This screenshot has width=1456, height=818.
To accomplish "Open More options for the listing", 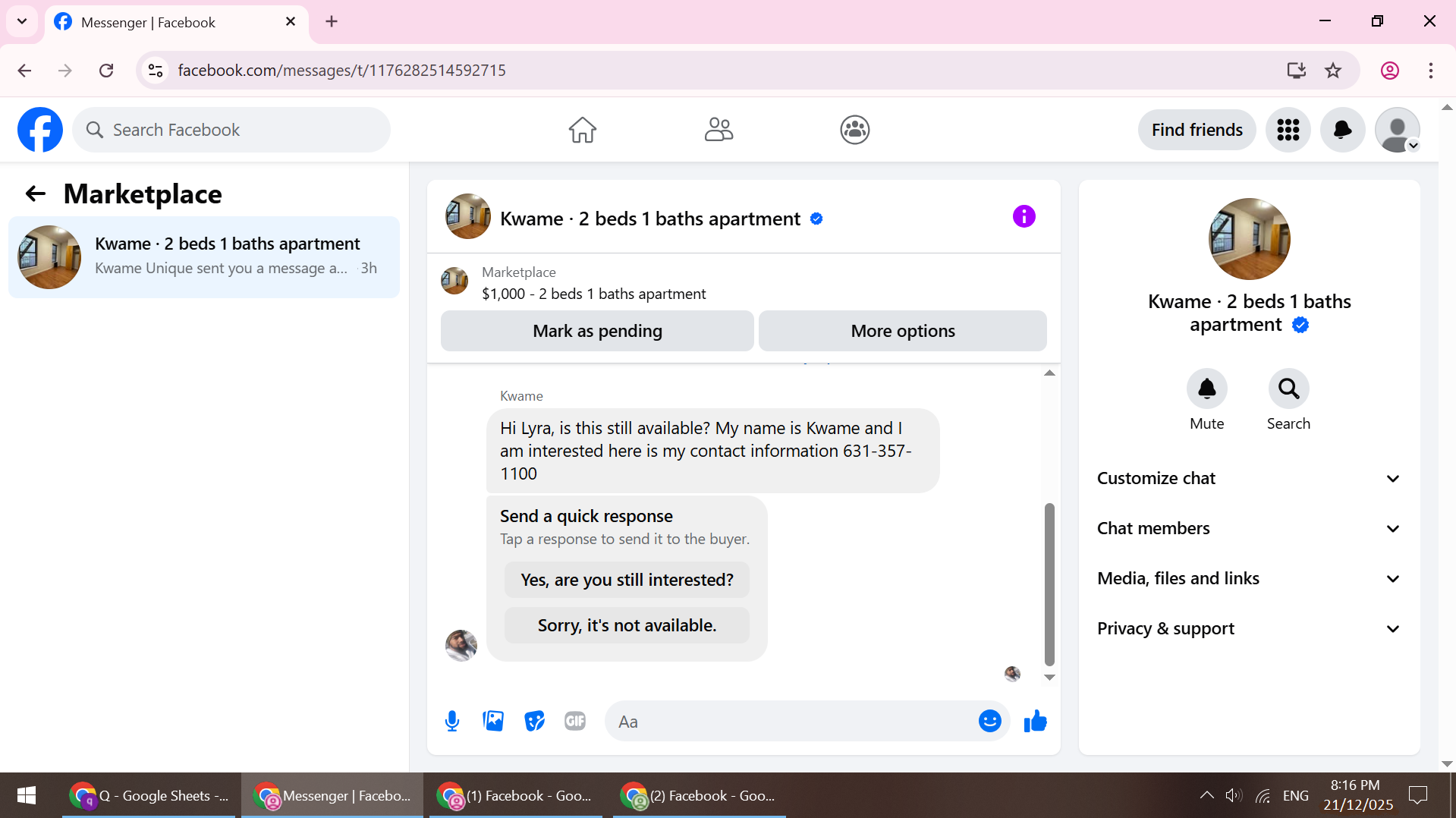I will tap(903, 331).
